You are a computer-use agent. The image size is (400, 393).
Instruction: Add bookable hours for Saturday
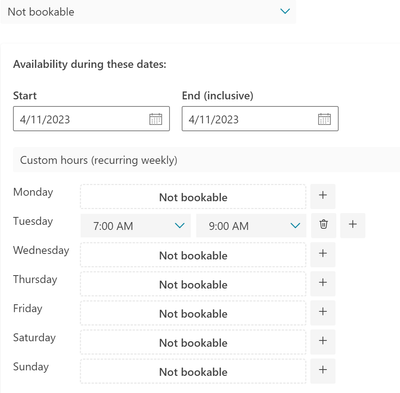click(323, 341)
